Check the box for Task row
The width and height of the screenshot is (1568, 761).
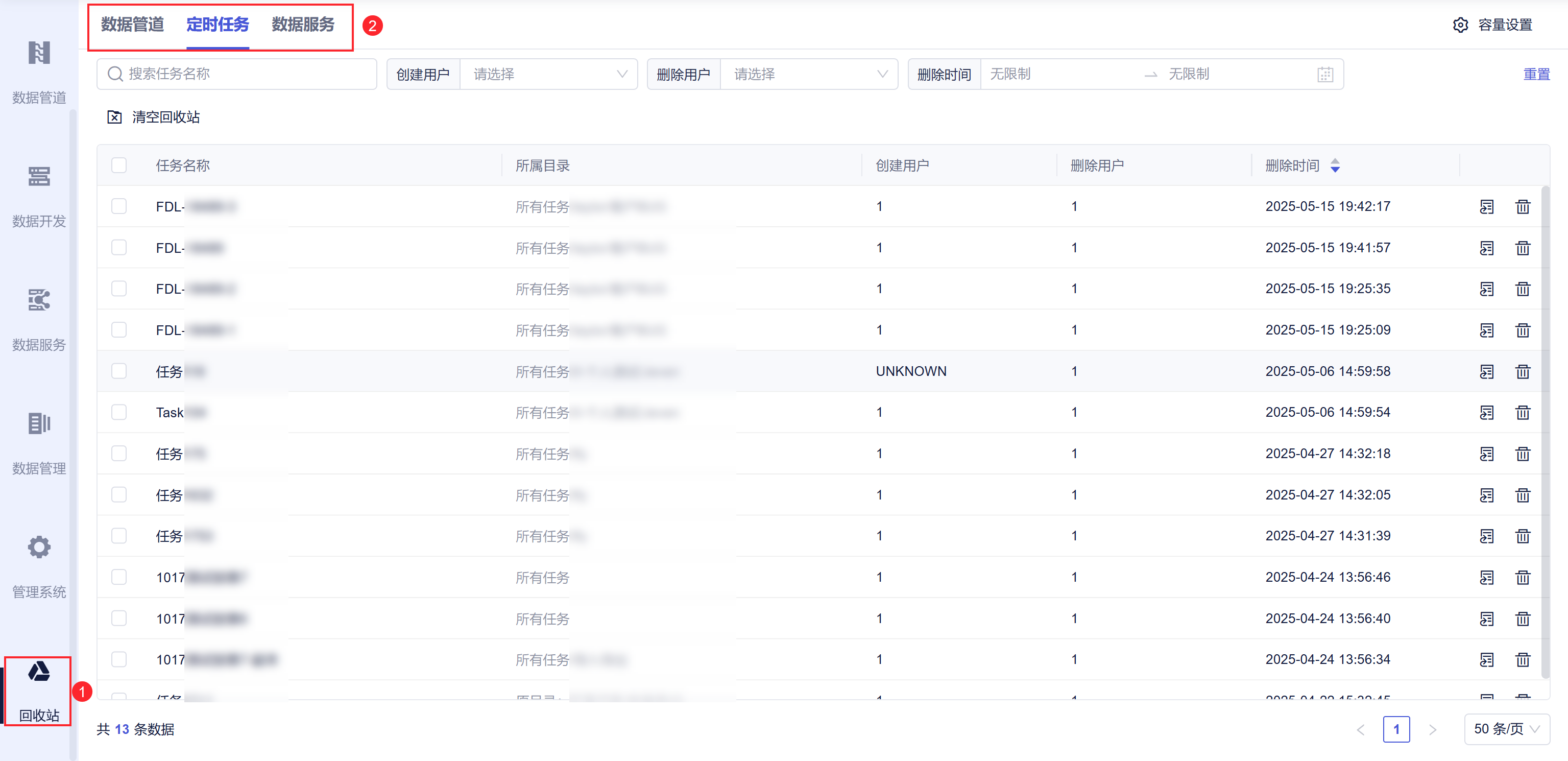click(118, 412)
